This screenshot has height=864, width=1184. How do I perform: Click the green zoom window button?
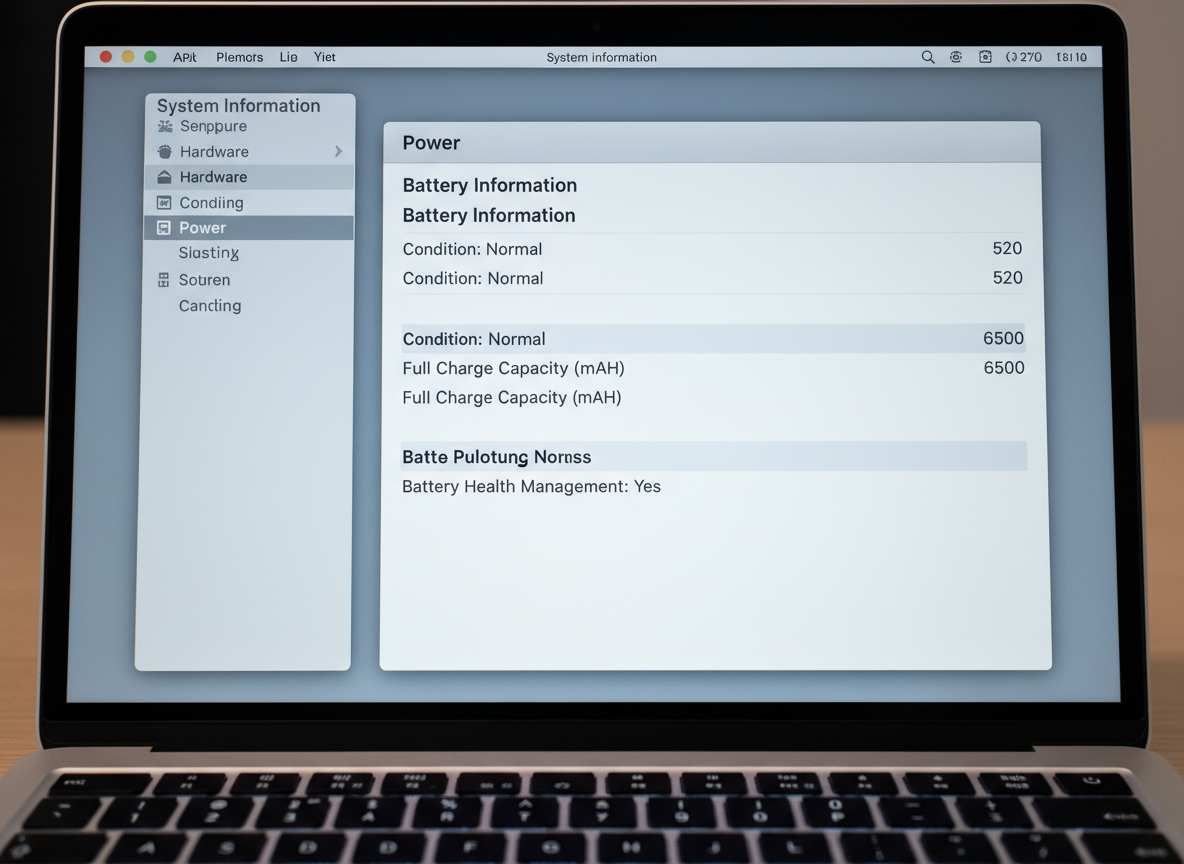[x=150, y=57]
